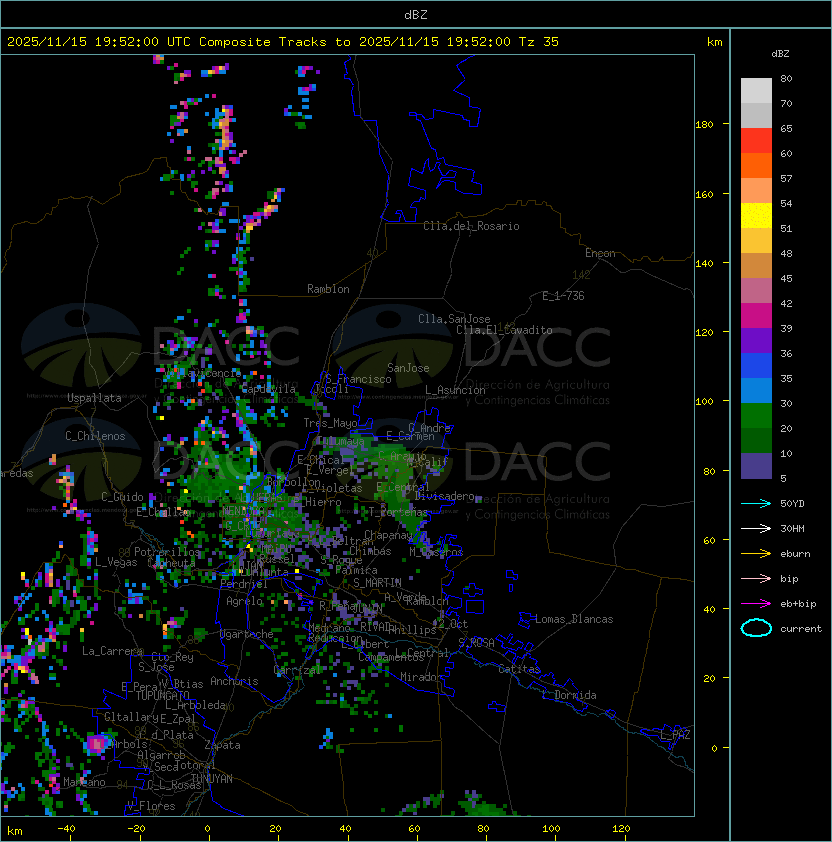Click the 'L_Vegas' map label

(x=116, y=562)
